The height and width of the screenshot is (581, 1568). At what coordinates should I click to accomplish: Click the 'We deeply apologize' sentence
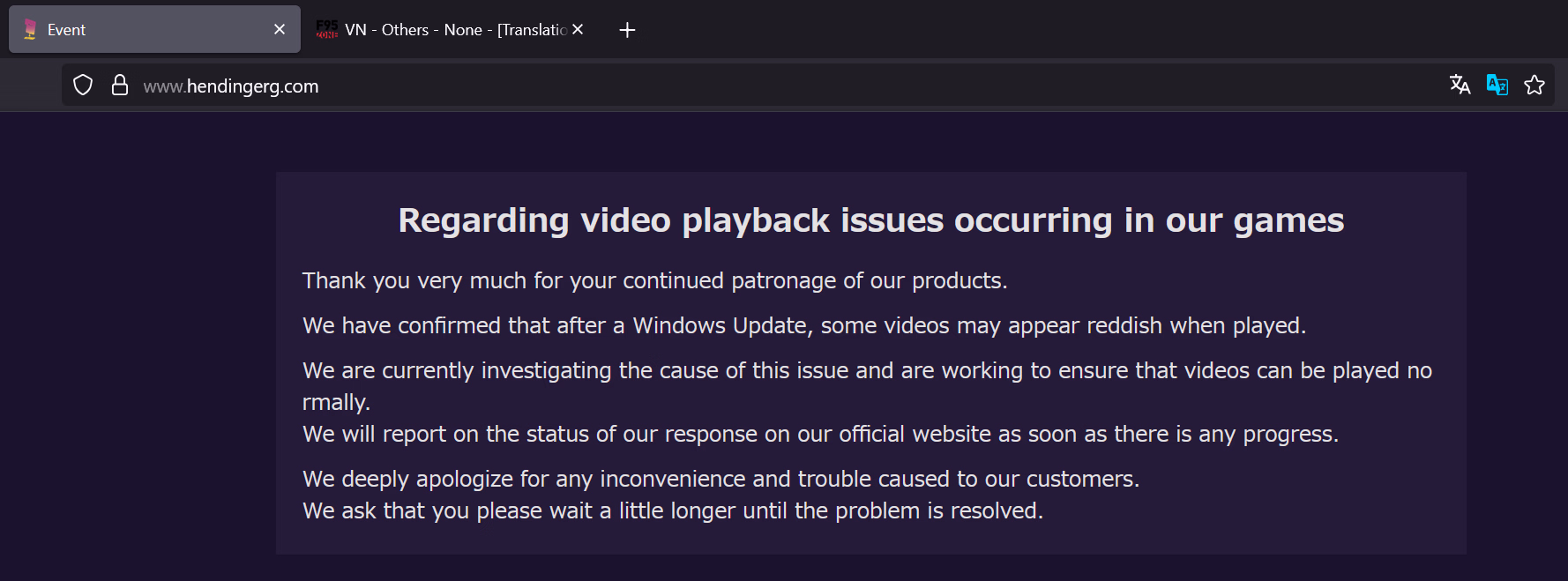click(721, 480)
